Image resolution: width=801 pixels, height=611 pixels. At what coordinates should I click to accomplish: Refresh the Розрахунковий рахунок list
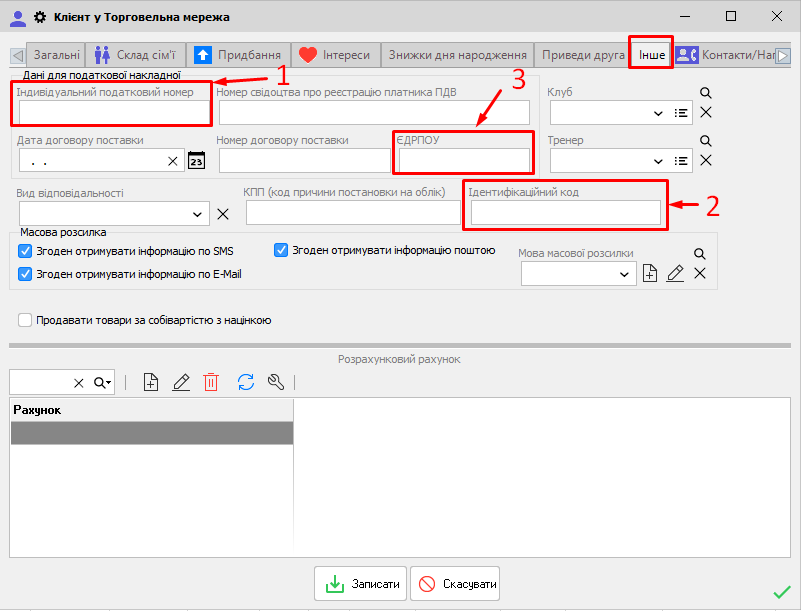(245, 382)
